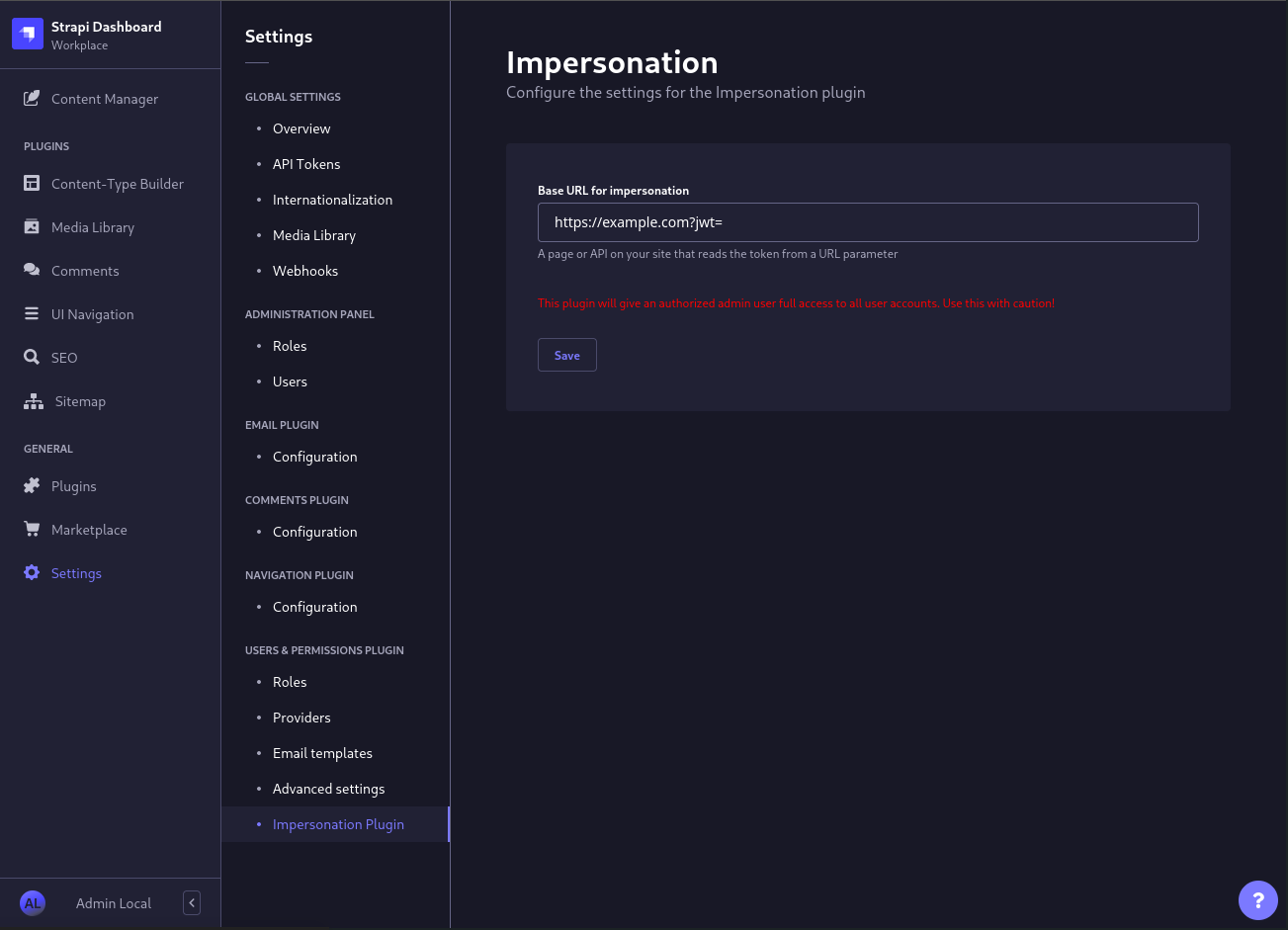Open the Internationalization settings
1288x930 pixels.
coord(335,200)
